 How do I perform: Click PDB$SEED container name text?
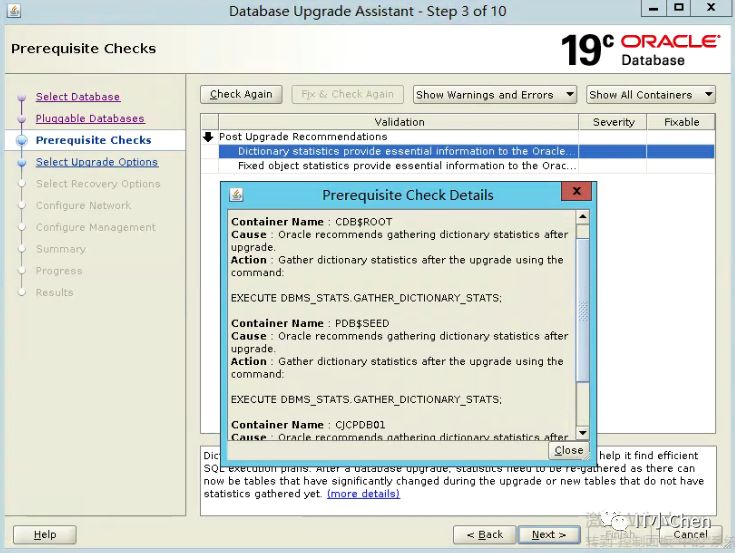[x=362, y=323]
